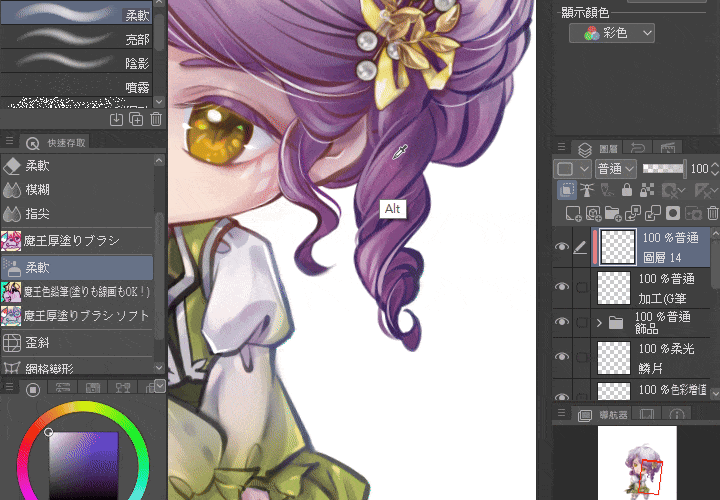Hide the 鱗片 layer

(x=562, y=357)
